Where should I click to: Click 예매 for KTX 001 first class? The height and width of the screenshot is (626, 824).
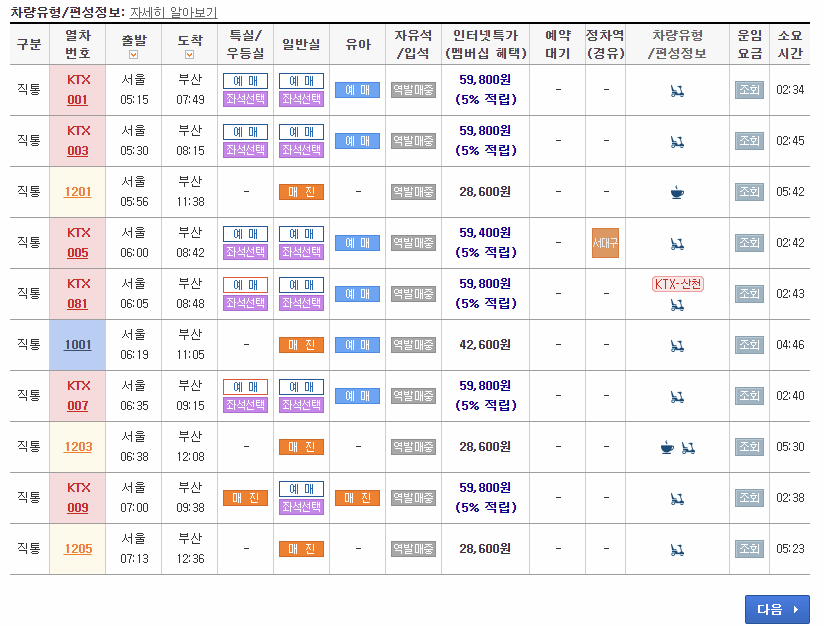(245, 81)
